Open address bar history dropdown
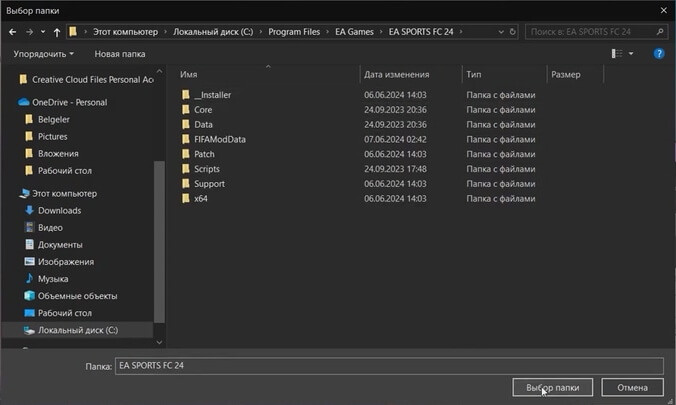676x405 pixels. click(501, 32)
